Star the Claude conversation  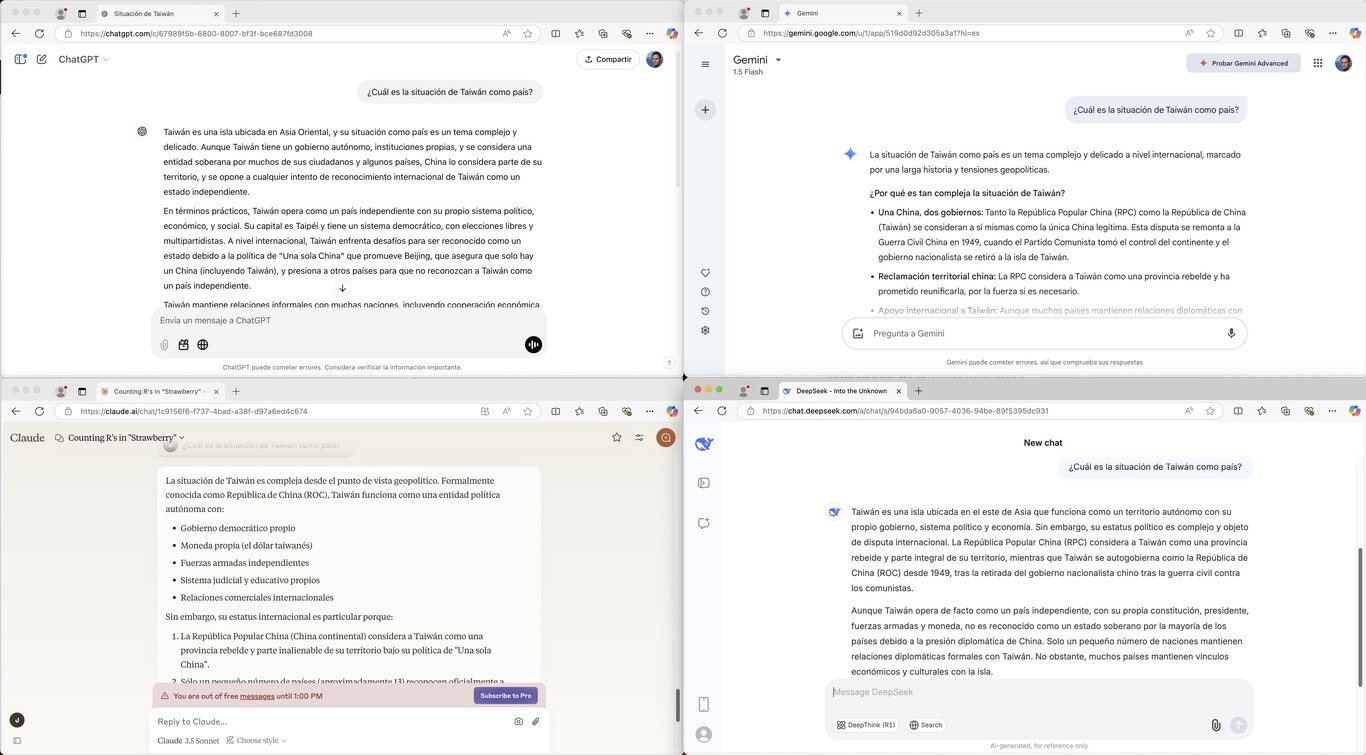coord(616,437)
